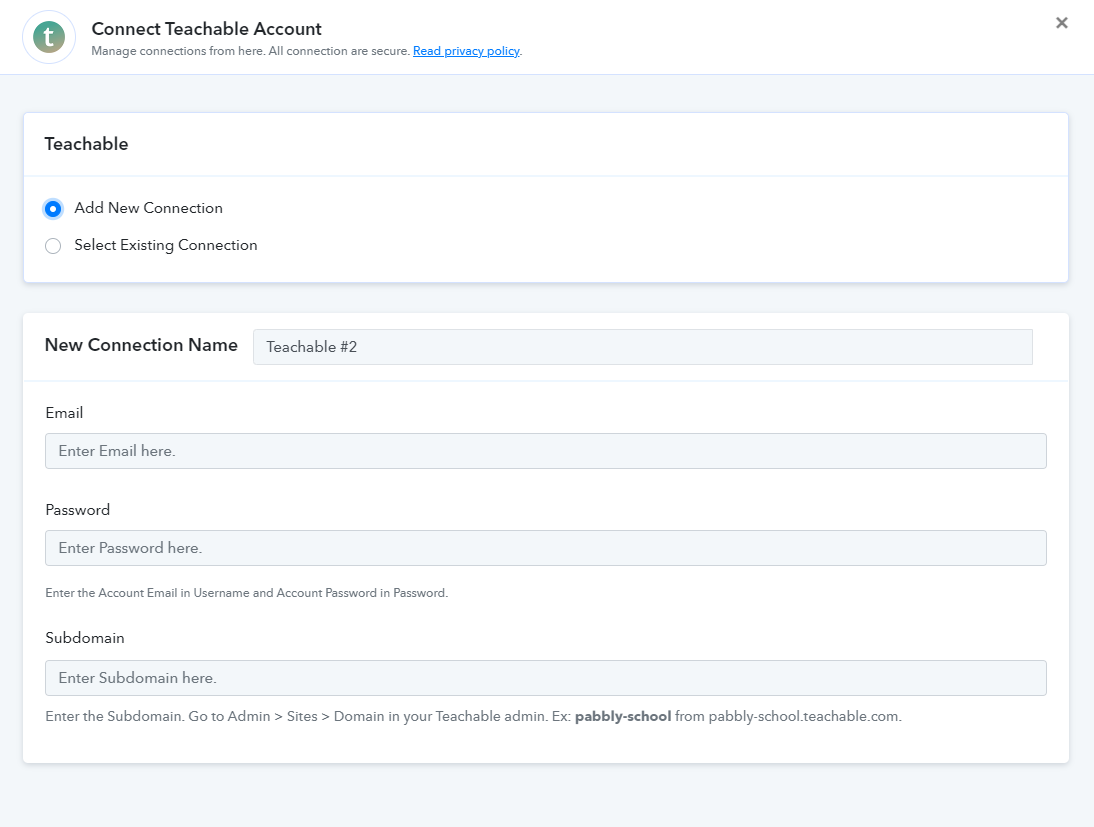Click the Password input field

tap(546, 548)
